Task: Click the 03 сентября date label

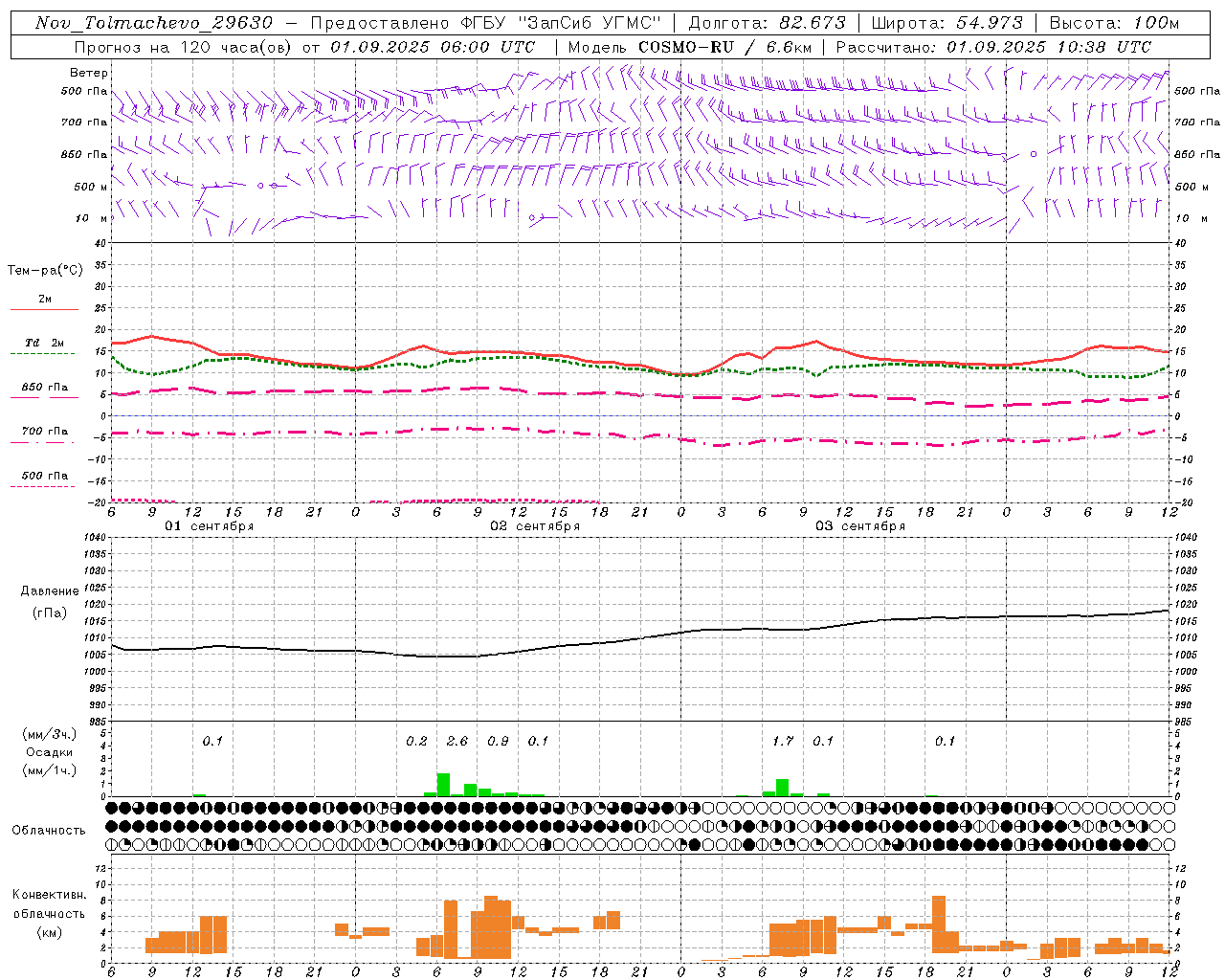Action: tap(859, 526)
